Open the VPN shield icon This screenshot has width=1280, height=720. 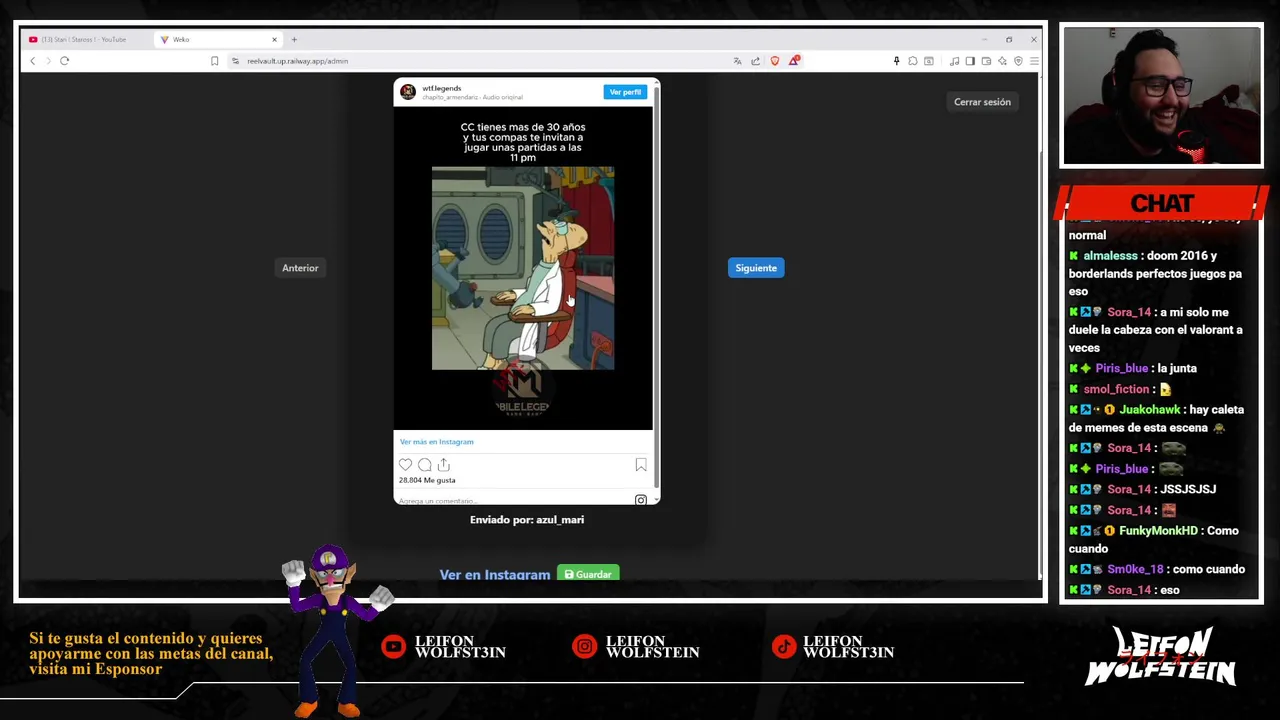1018,61
